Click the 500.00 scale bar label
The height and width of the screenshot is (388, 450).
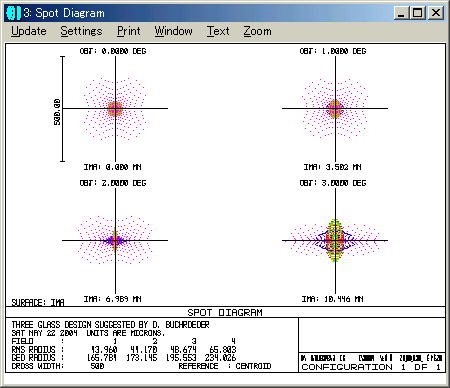pos(57,112)
